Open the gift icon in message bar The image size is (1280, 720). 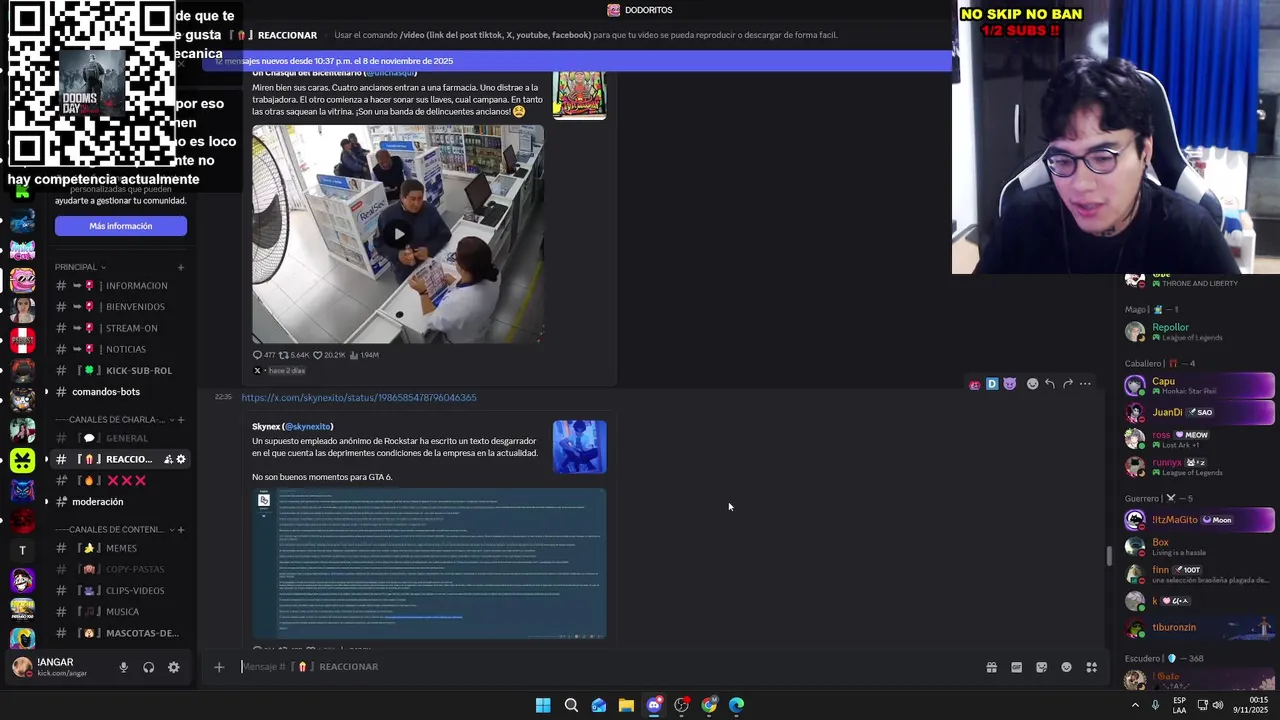click(x=991, y=667)
